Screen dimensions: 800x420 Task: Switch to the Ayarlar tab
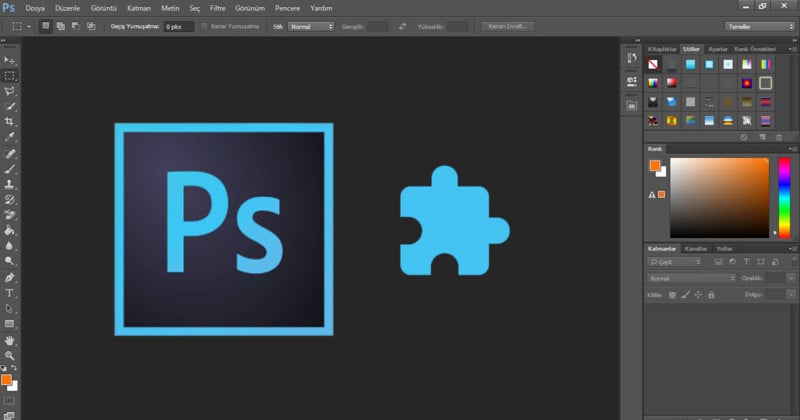click(717, 49)
